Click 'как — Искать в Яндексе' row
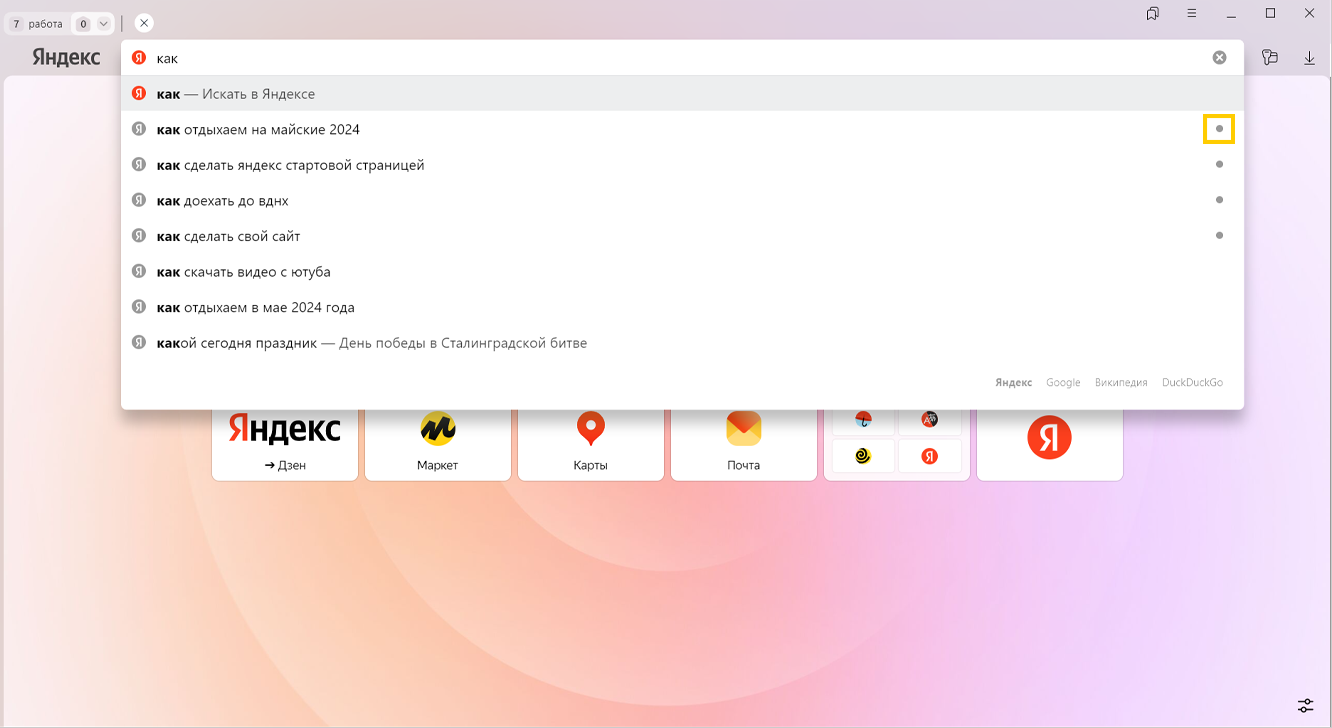 (x=236, y=94)
